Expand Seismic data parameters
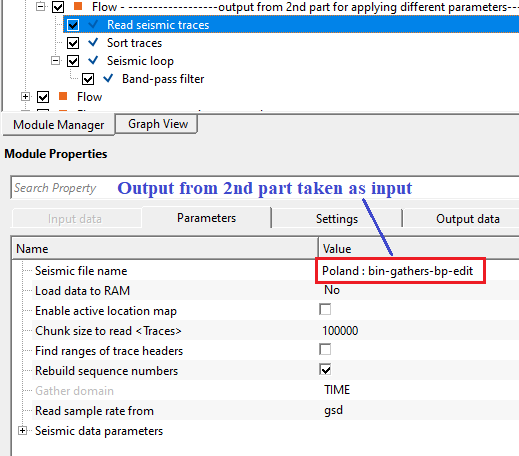The image size is (519, 456). click(22, 430)
